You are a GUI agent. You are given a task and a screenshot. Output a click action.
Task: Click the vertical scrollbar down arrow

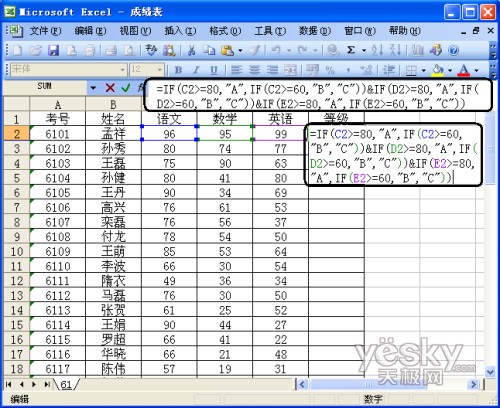click(490, 372)
